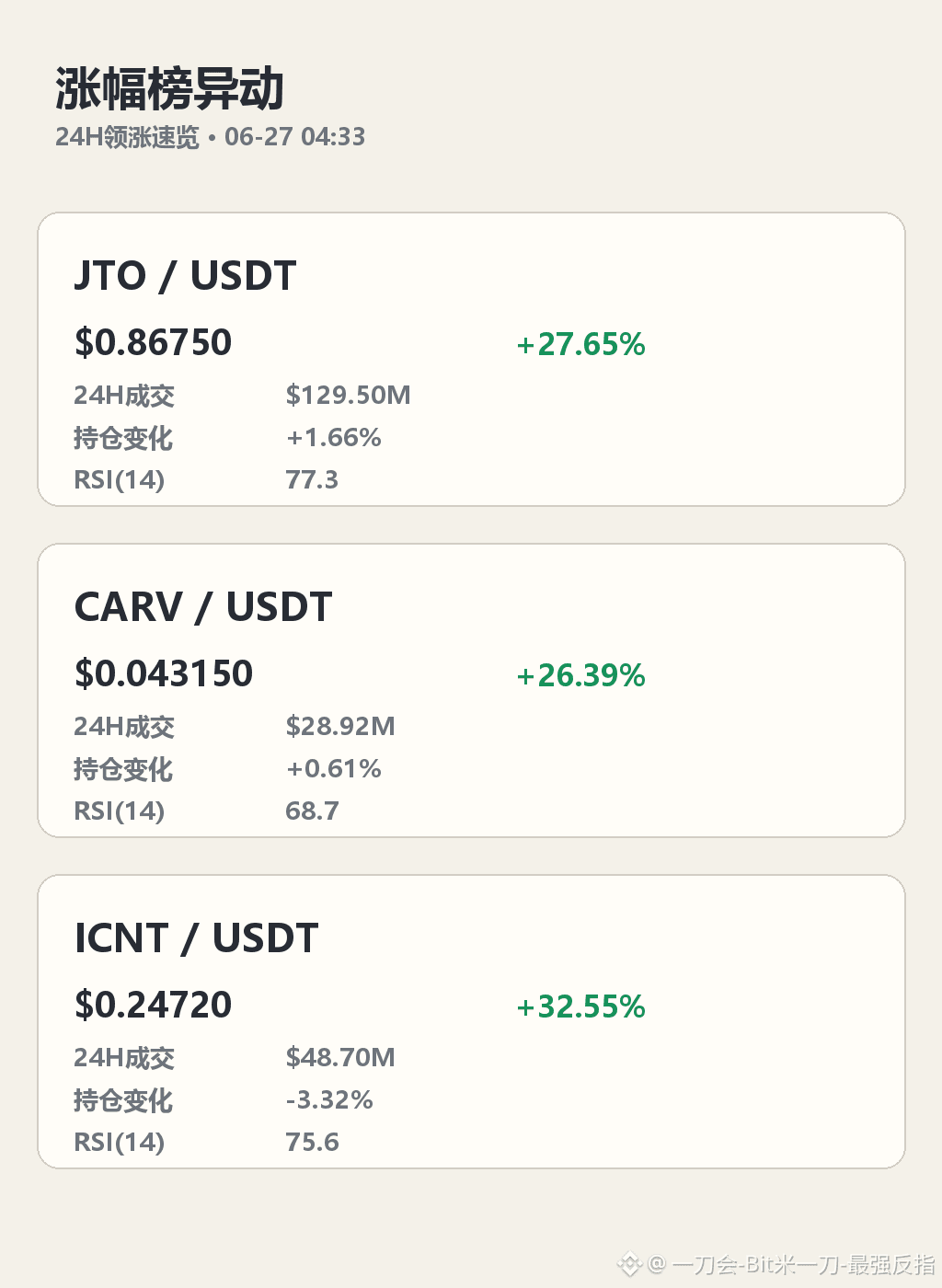Screen dimensions: 942x1288
Task: Select the CARV price $0.043150
Action: click(164, 673)
